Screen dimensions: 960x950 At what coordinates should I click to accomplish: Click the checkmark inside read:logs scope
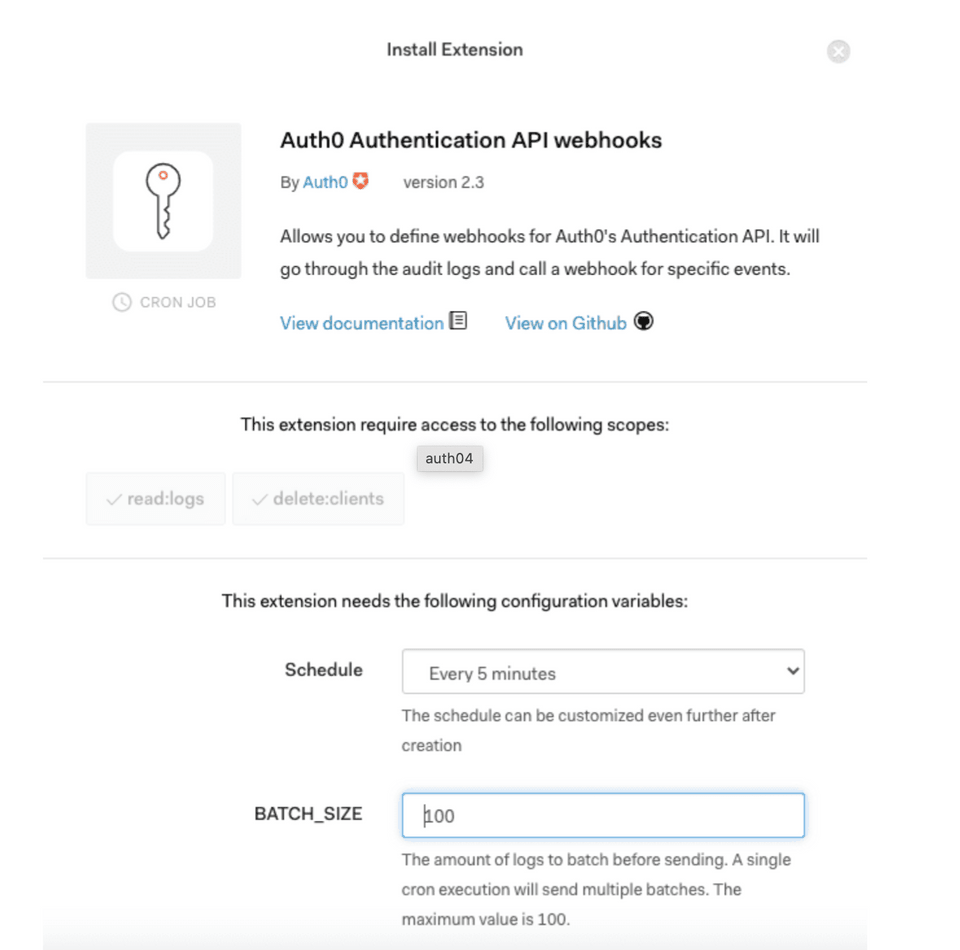113,497
